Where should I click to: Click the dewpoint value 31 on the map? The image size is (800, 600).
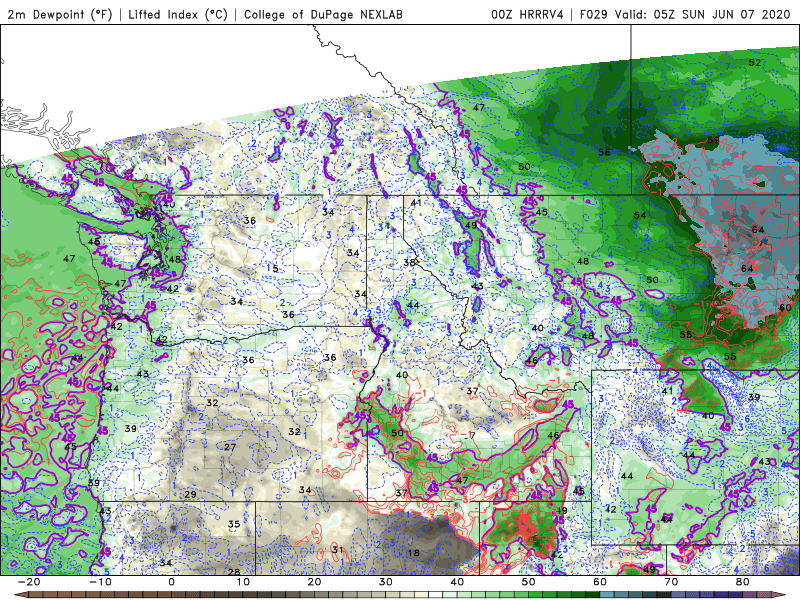pos(337,549)
